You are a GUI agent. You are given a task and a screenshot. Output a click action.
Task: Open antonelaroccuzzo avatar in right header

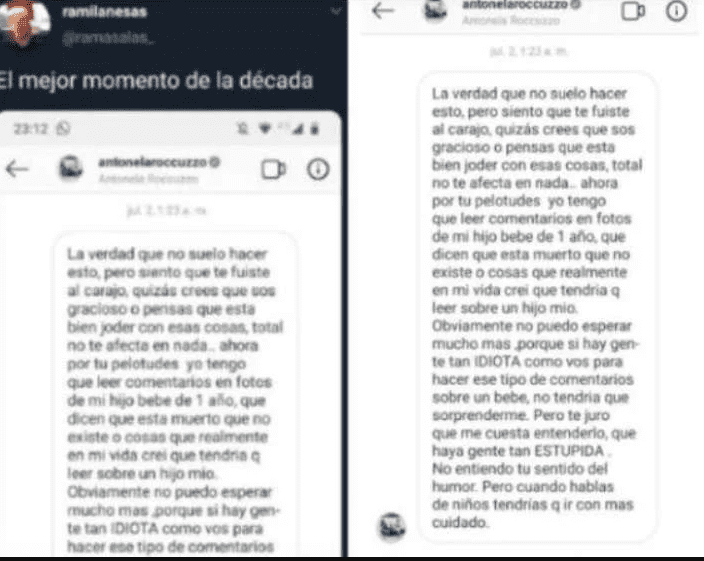tap(435, 11)
